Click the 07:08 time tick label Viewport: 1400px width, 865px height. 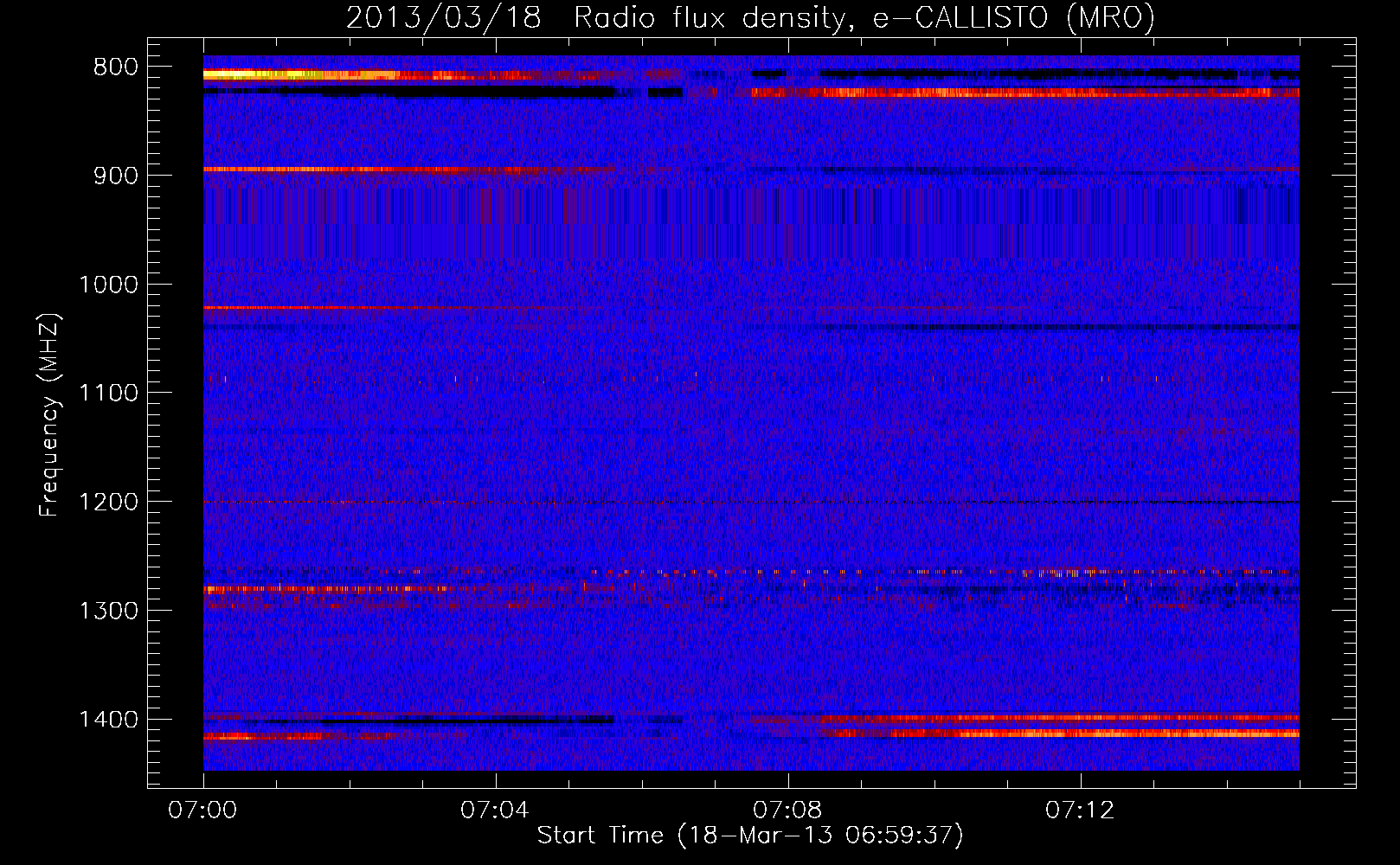787,811
